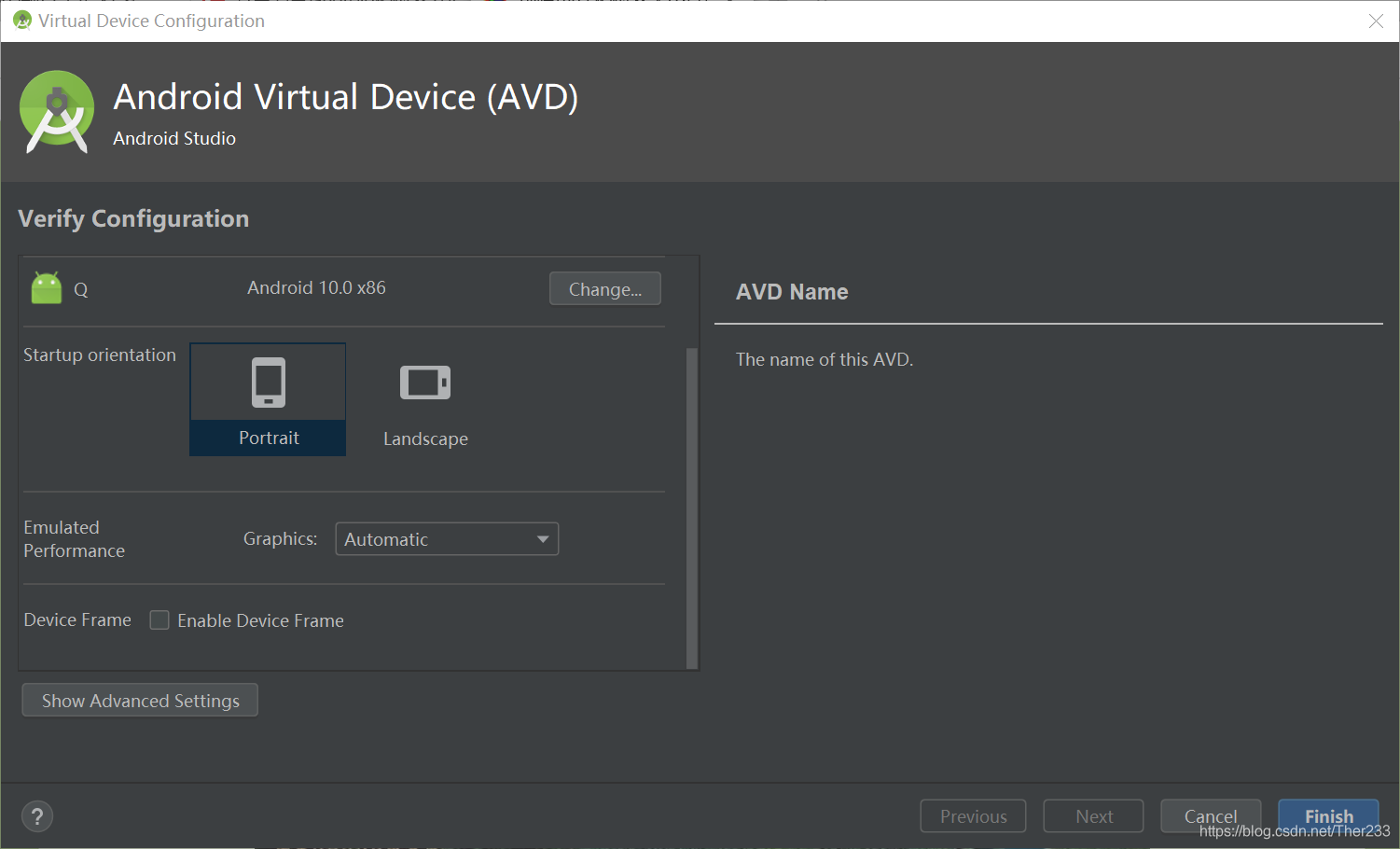The height and width of the screenshot is (849, 1400).
Task: Click the help question mark icon
Action: tap(37, 816)
